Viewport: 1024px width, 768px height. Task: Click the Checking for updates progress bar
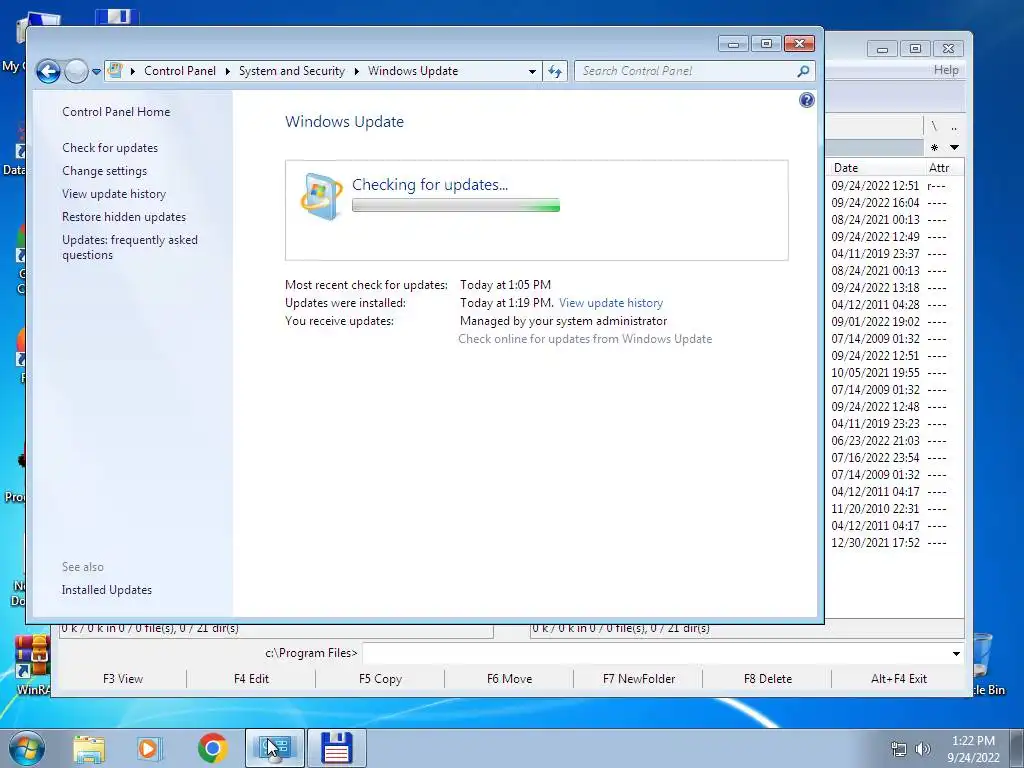456,206
